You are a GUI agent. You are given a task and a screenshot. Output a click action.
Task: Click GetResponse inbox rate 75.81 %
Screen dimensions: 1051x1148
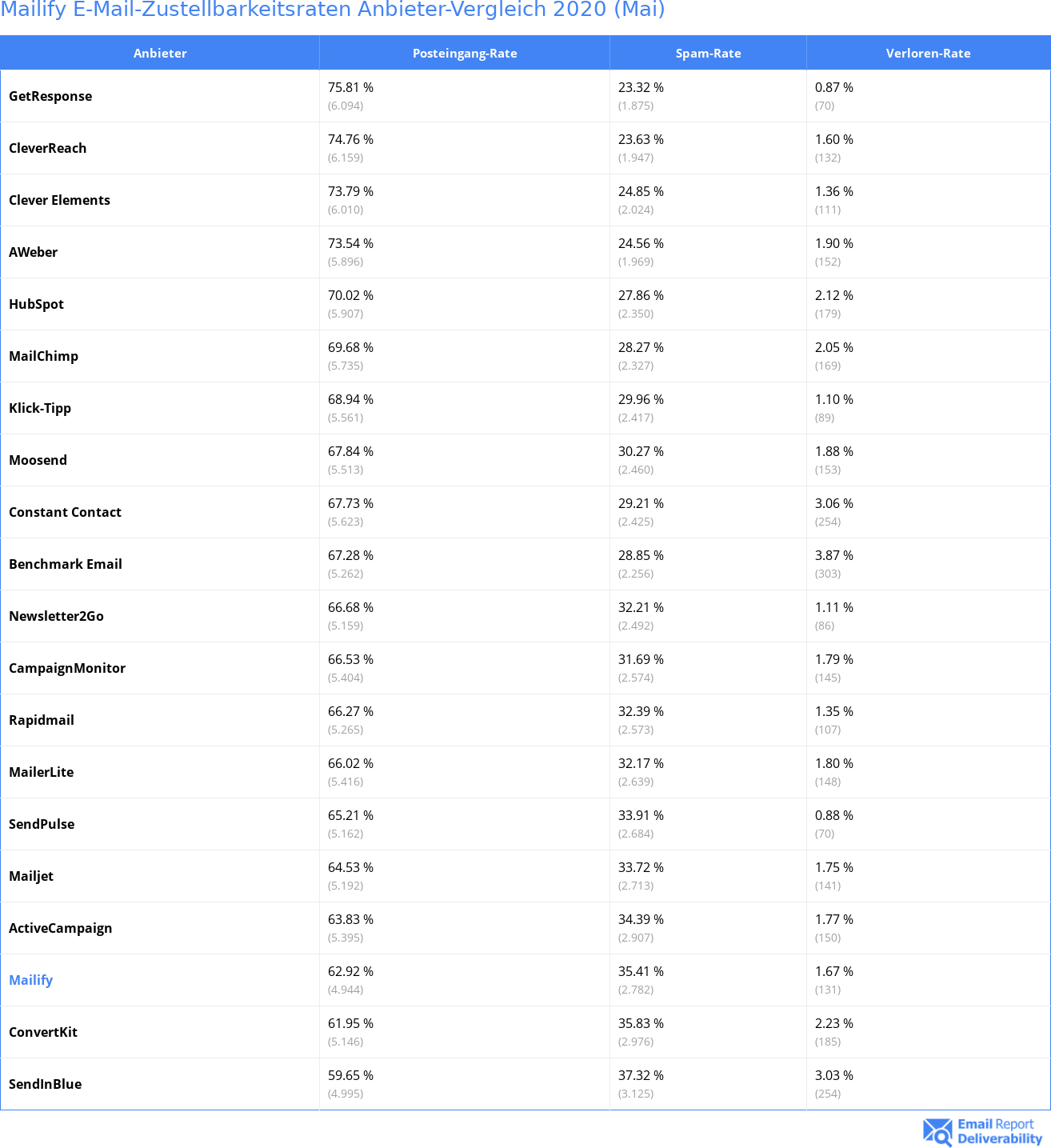[350, 87]
